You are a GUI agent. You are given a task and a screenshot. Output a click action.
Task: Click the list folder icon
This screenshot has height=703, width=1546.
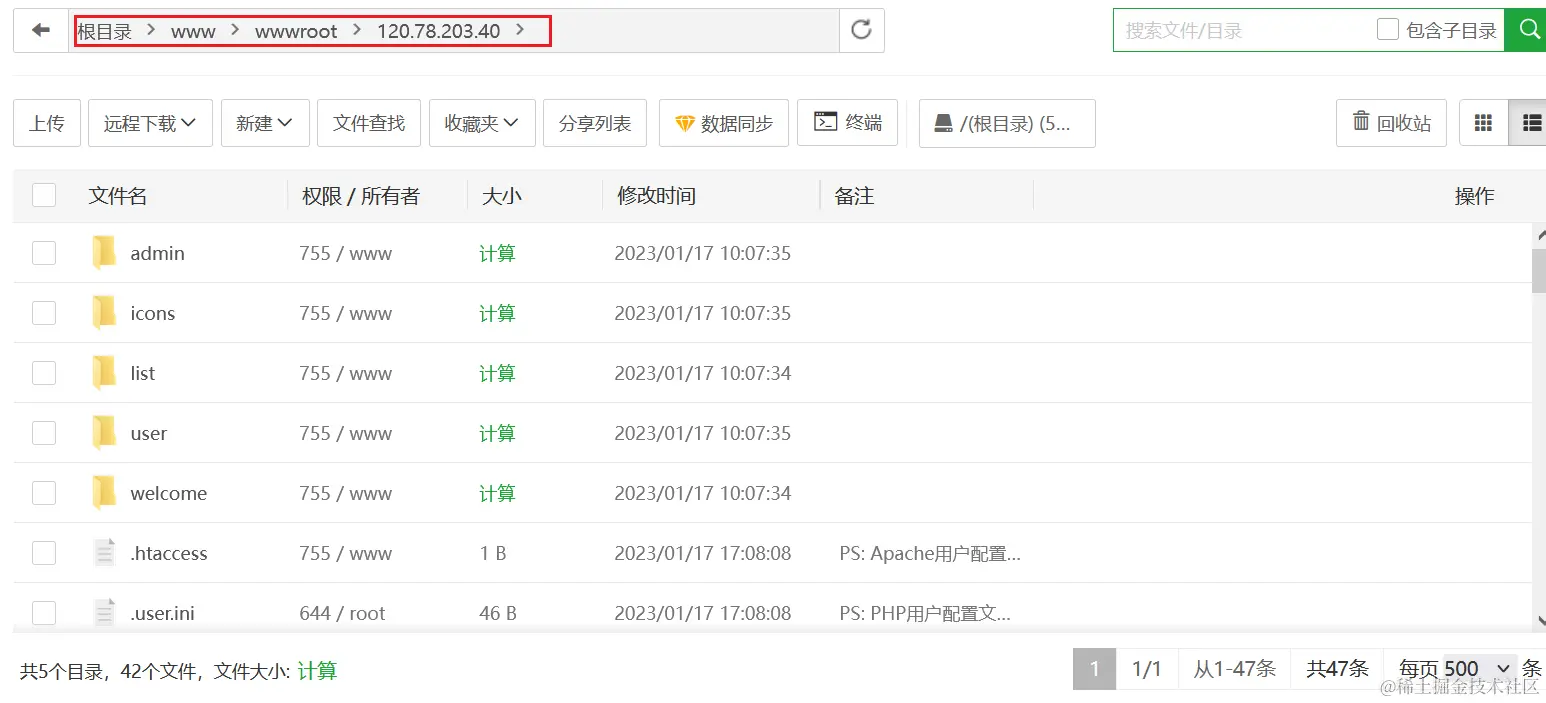(104, 373)
